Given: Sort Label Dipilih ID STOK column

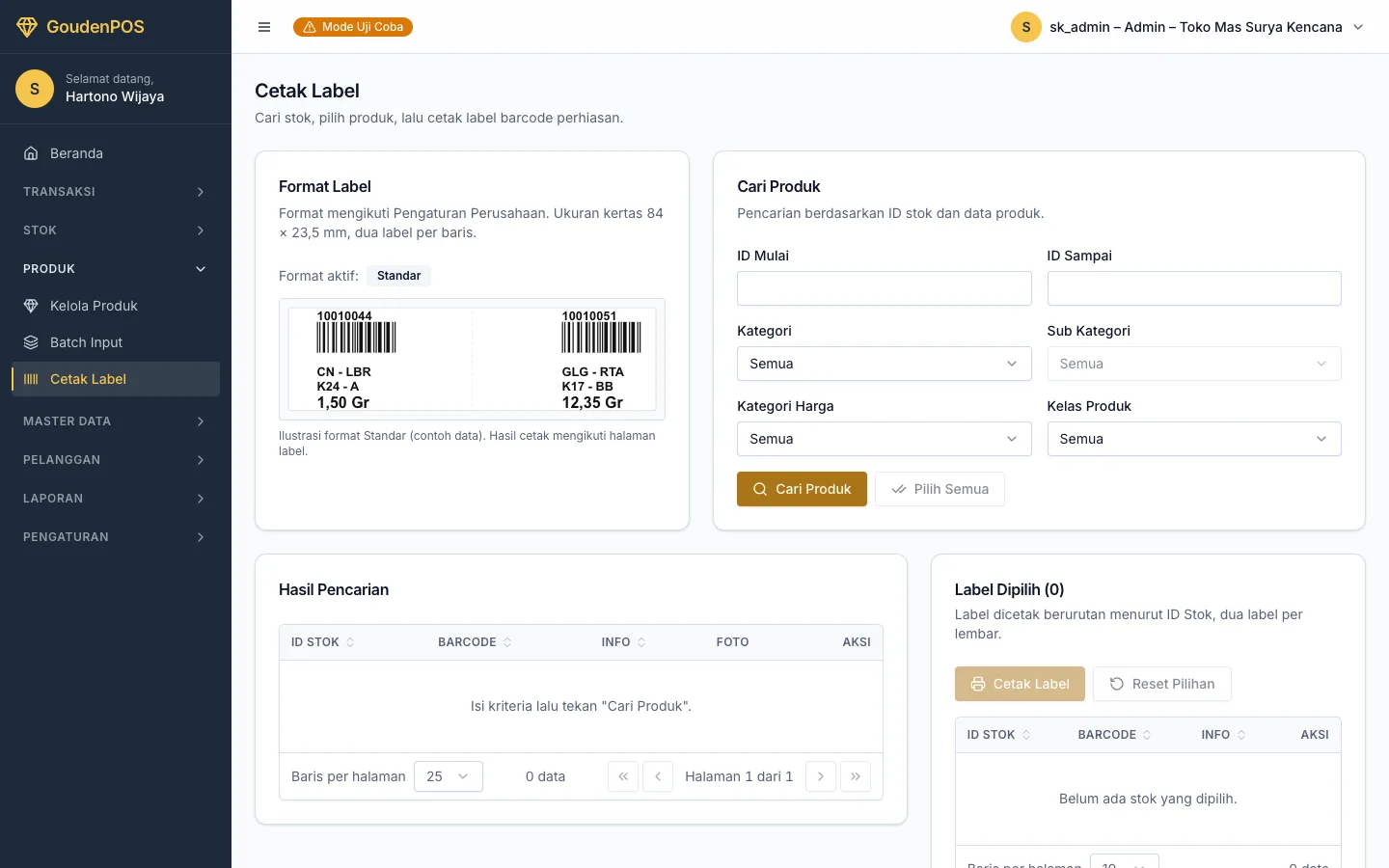Looking at the screenshot, I should click(x=999, y=735).
